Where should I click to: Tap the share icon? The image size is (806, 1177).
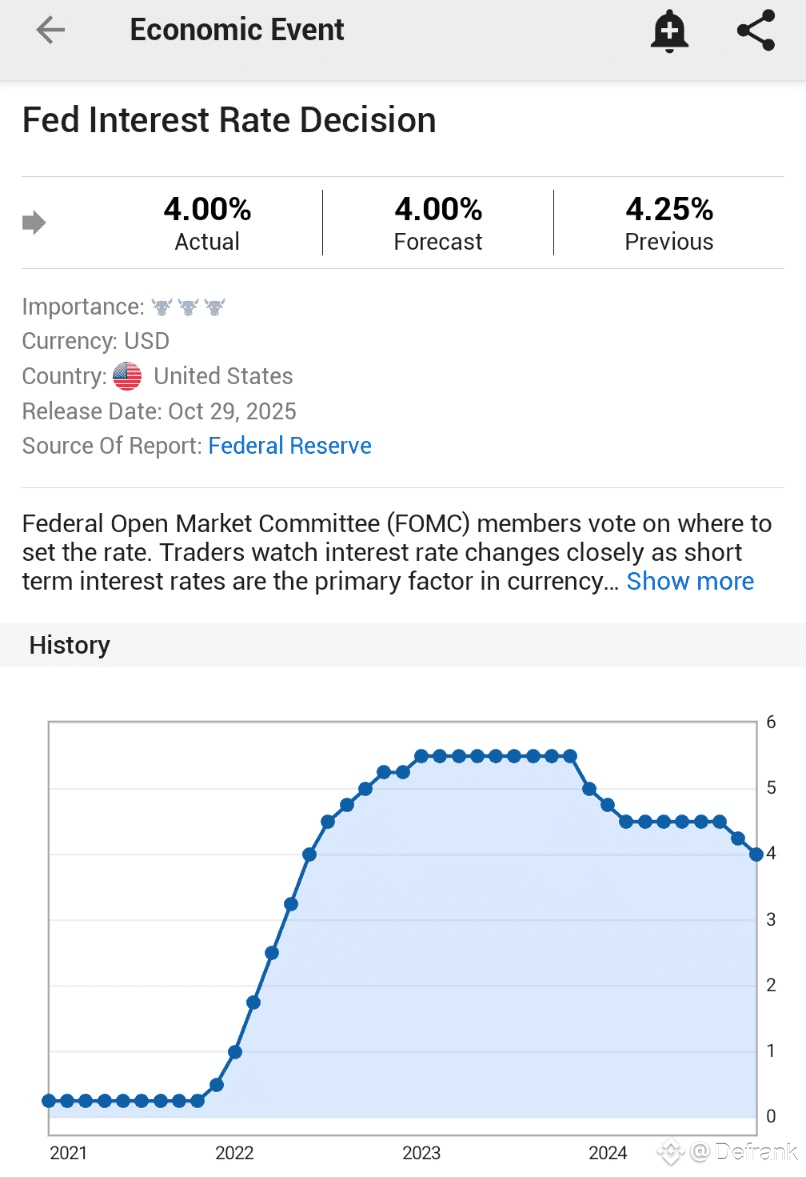756,31
